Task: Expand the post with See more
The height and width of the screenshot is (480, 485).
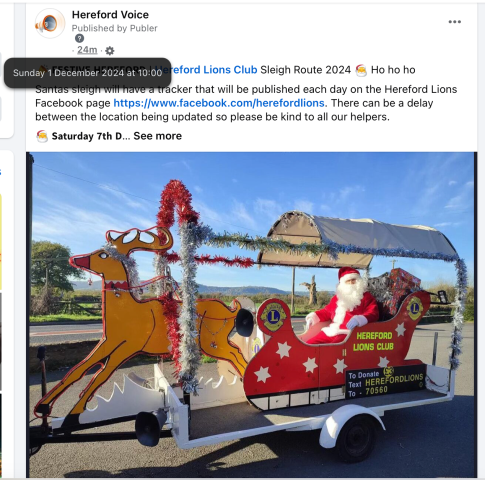Action: pos(158,136)
